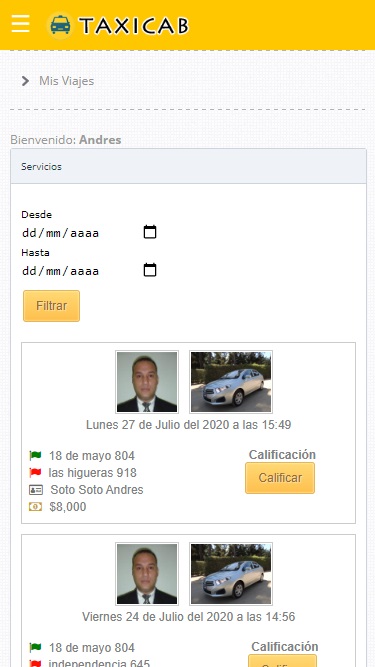Open driver photo in Lunes 27 trip
375x667 pixels.
click(x=147, y=382)
